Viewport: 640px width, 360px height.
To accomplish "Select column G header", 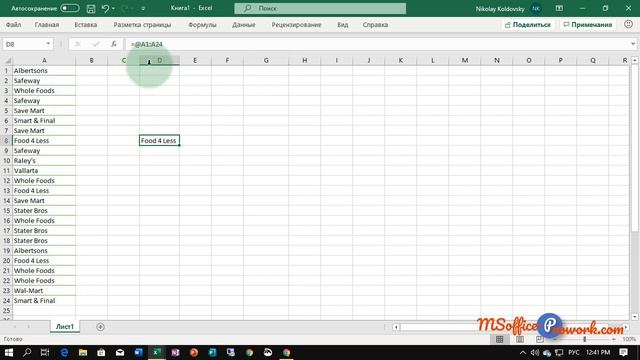I will point(266,60).
